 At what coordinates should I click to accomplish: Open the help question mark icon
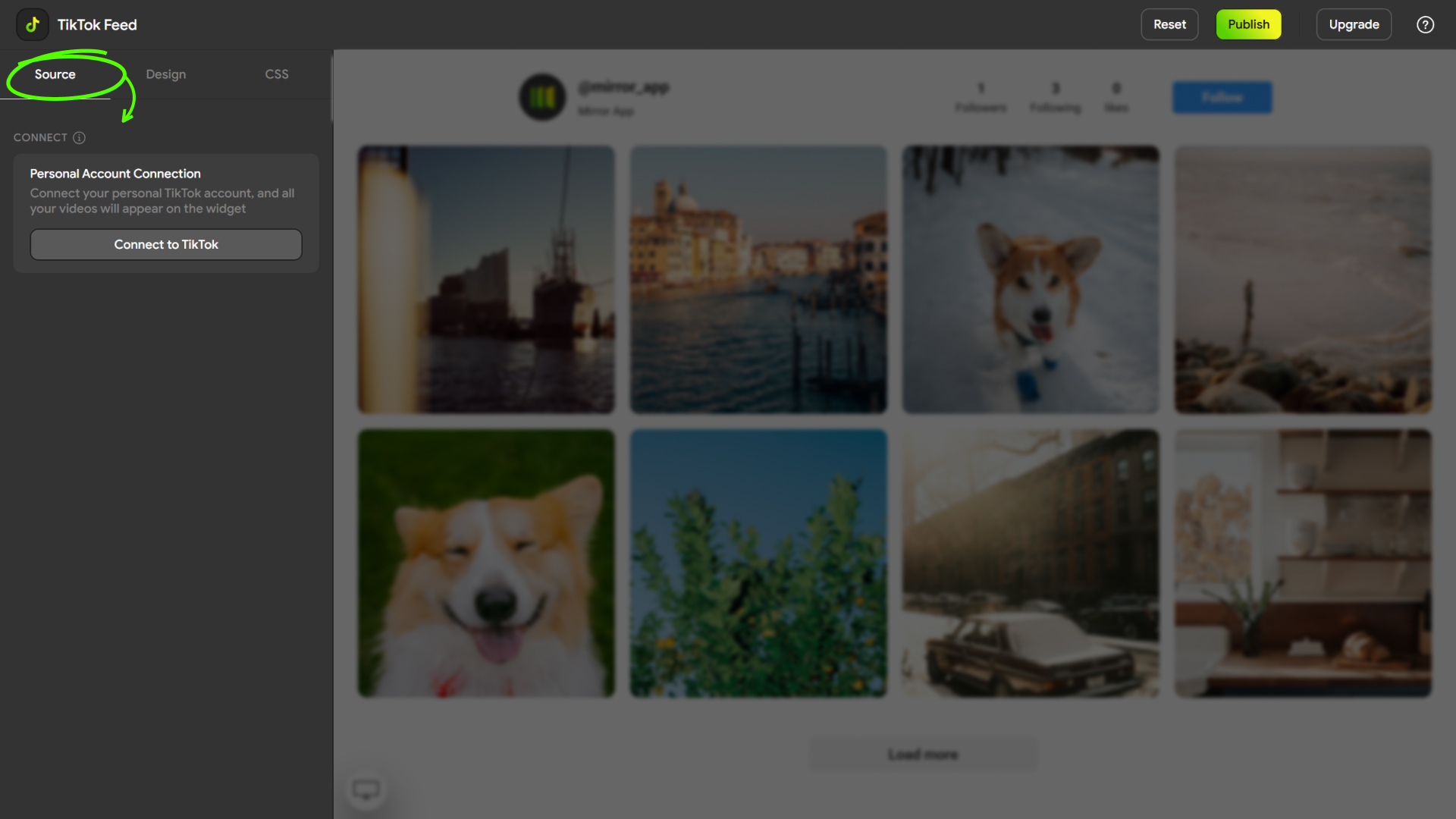pyautogui.click(x=1425, y=25)
